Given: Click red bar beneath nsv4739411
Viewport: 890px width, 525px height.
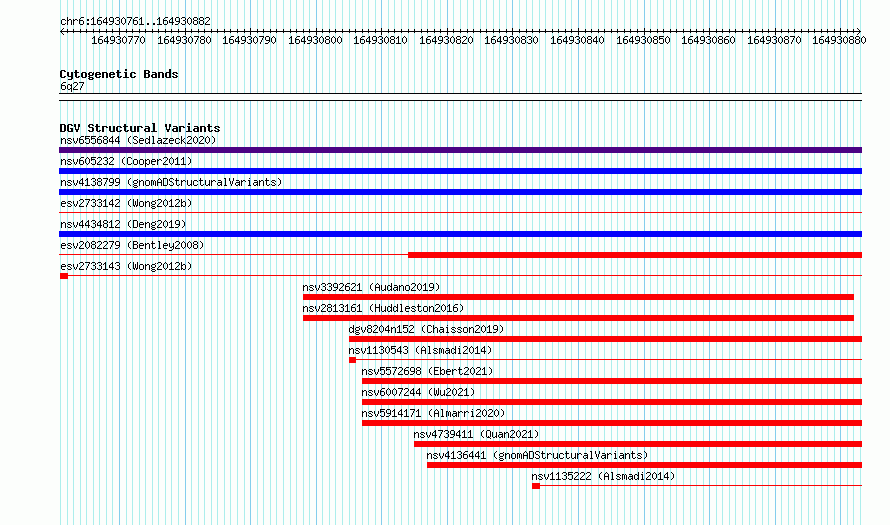Looking at the screenshot, I should [x=638, y=444].
